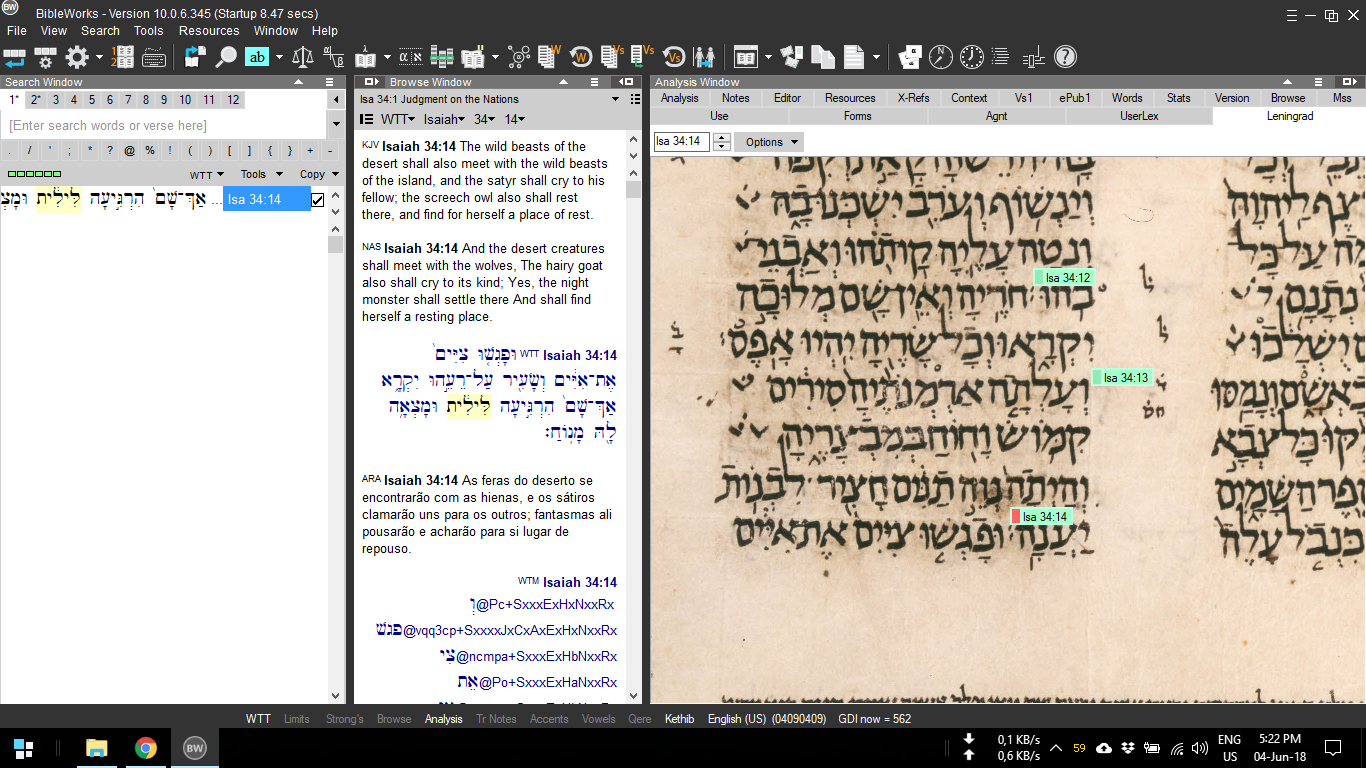Select search tab 5
Viewport: 1366px width, 768px height.
(x=92, y=100)
